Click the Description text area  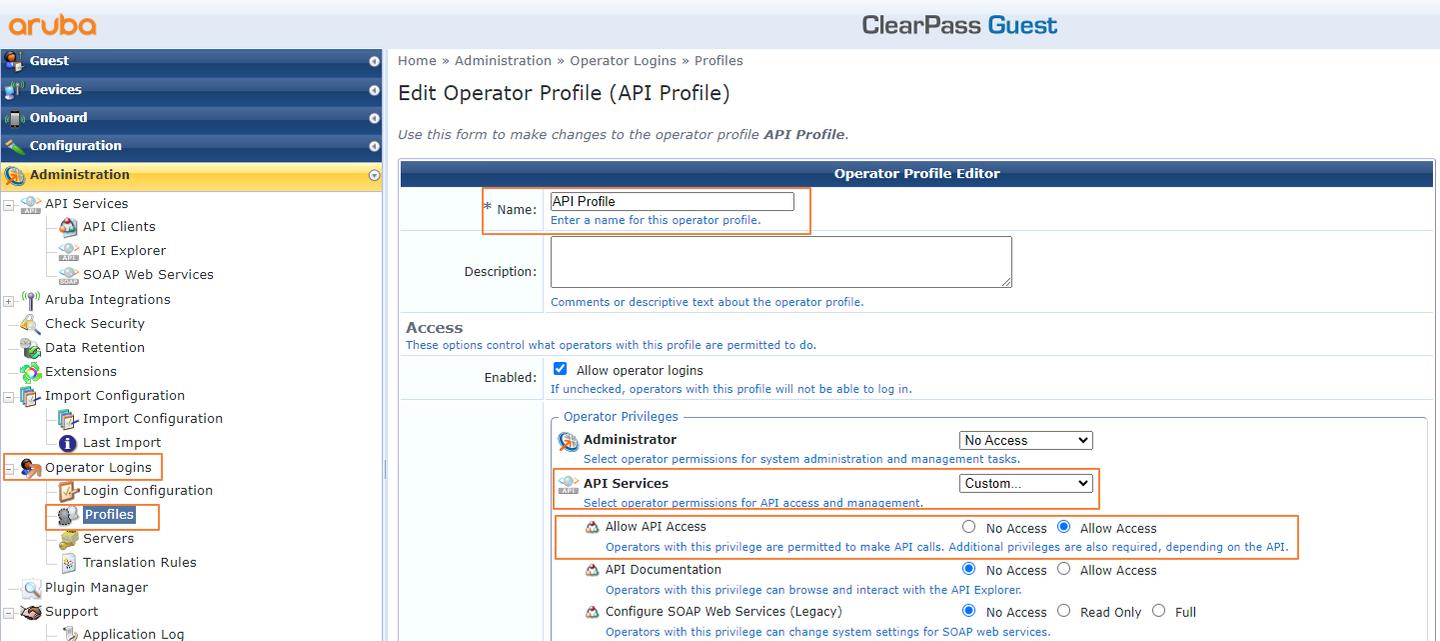coord(781,262)
